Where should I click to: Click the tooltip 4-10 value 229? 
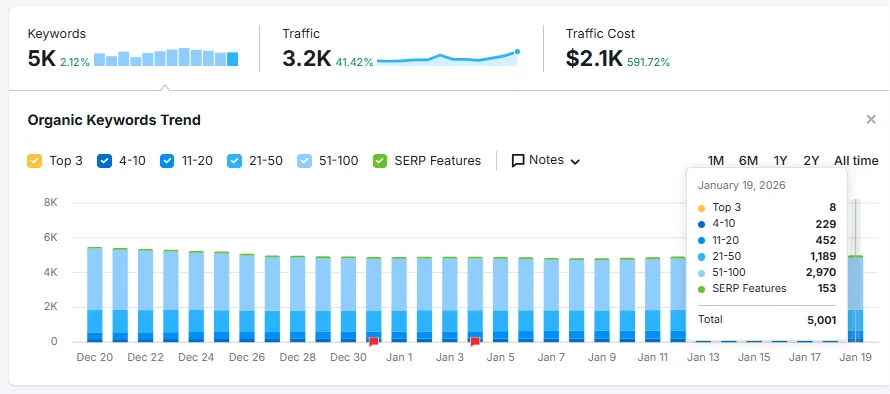click(x=826, y=224)
